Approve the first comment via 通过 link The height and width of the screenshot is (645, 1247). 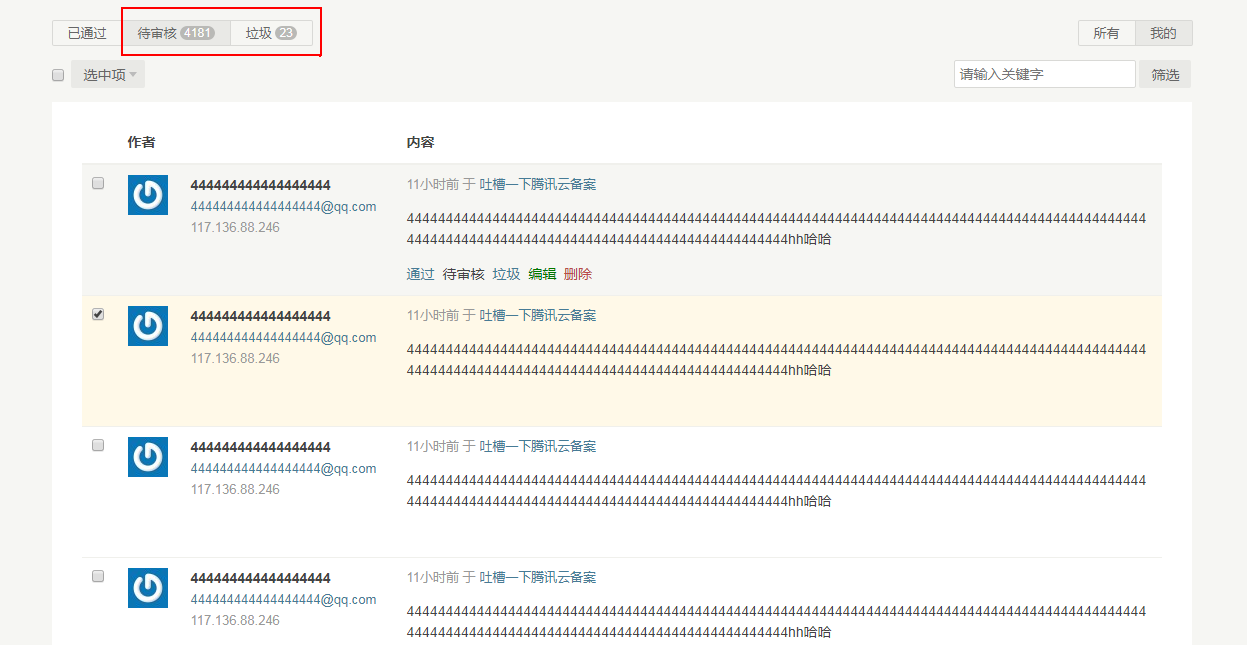point(420,273)
